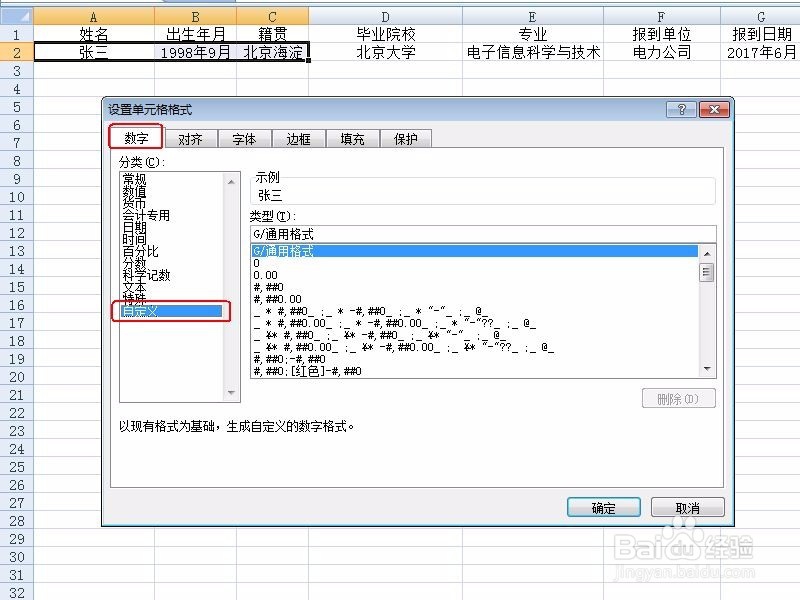Click into the 类型 format code input field

[x=483, y=234]
